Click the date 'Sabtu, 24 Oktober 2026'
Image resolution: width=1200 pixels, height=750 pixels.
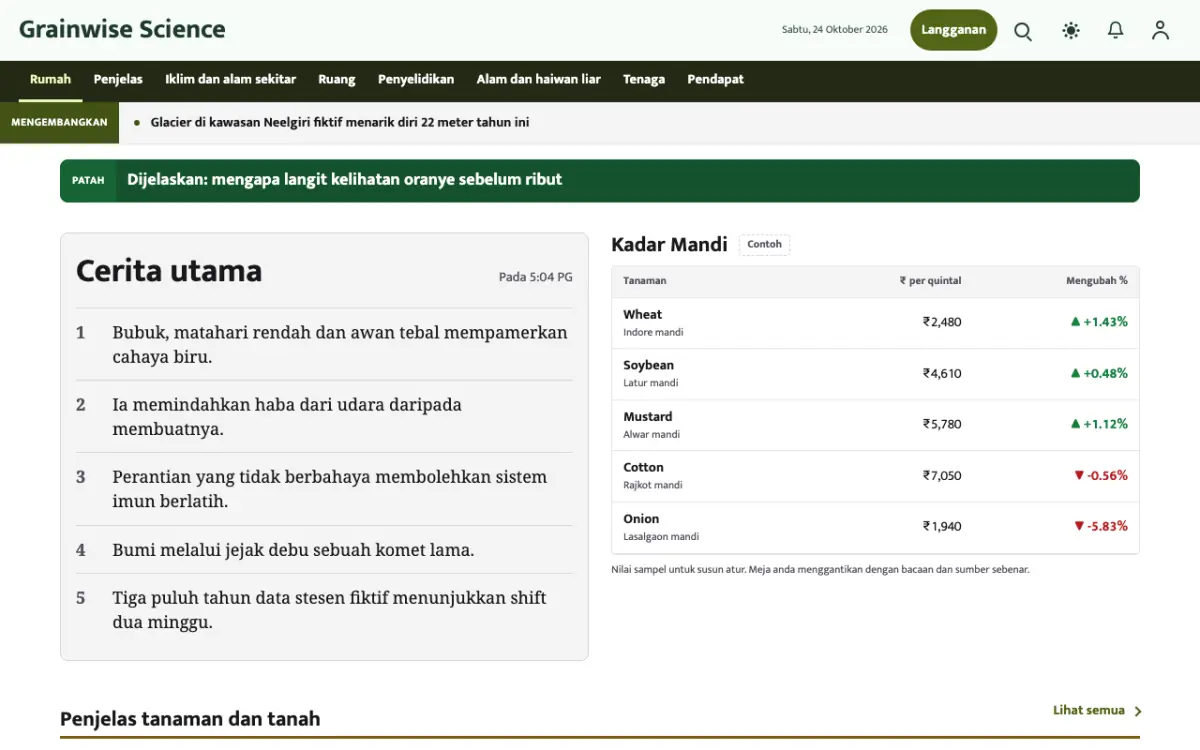click(835, 30)
